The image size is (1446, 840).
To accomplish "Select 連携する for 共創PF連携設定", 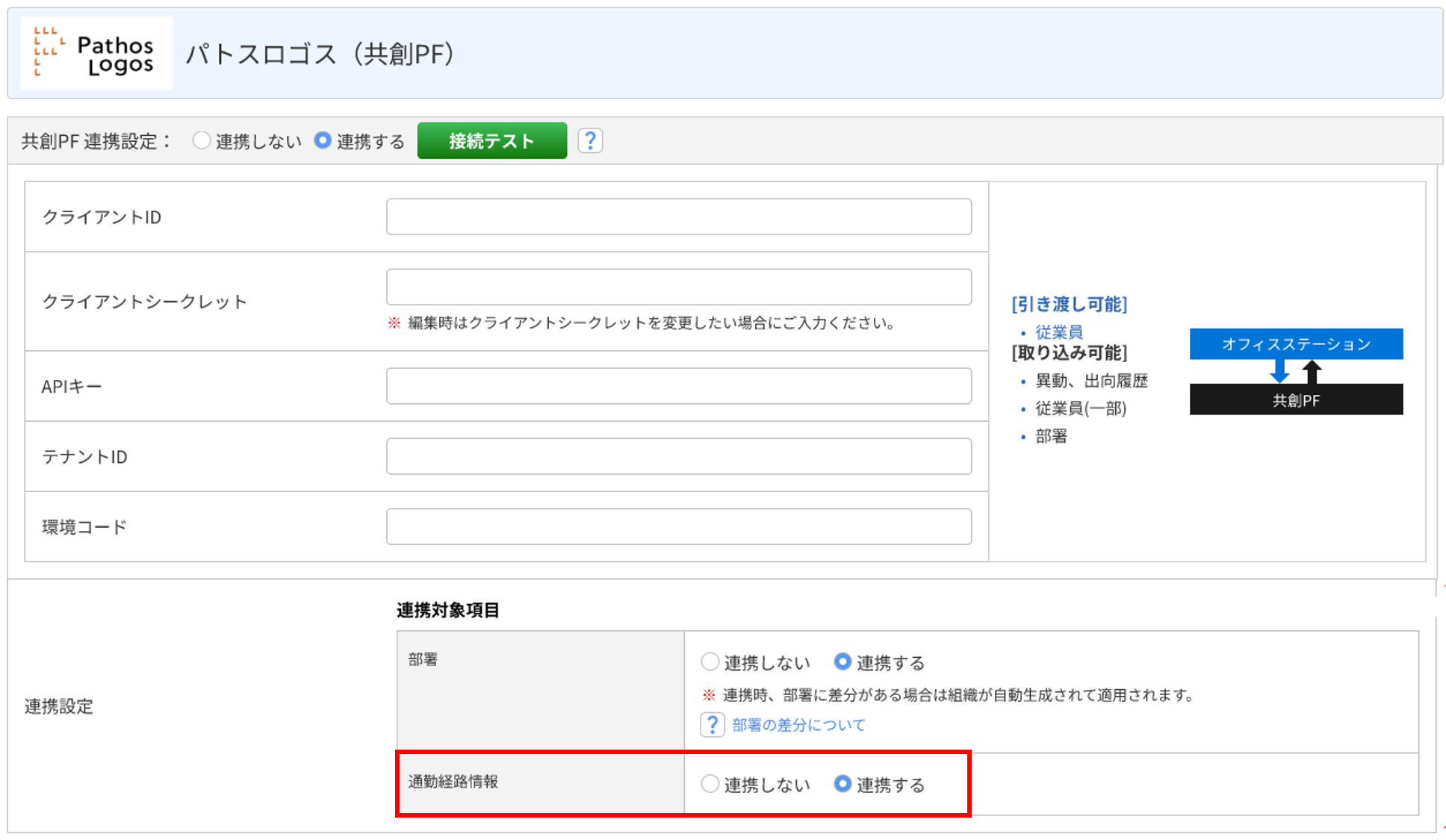I will (322, 140).
